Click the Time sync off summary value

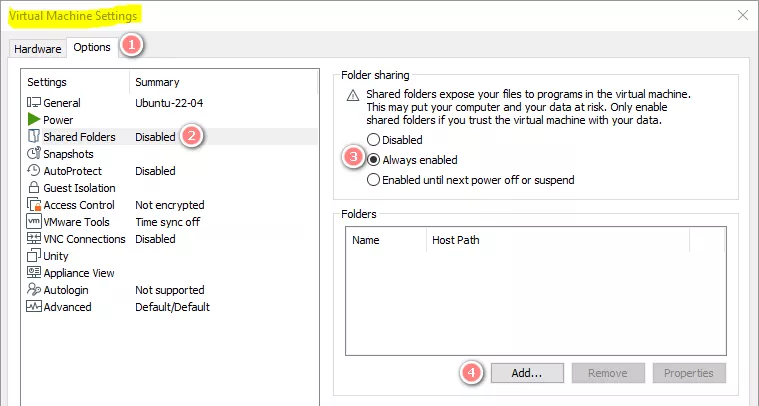pos(167,222)
